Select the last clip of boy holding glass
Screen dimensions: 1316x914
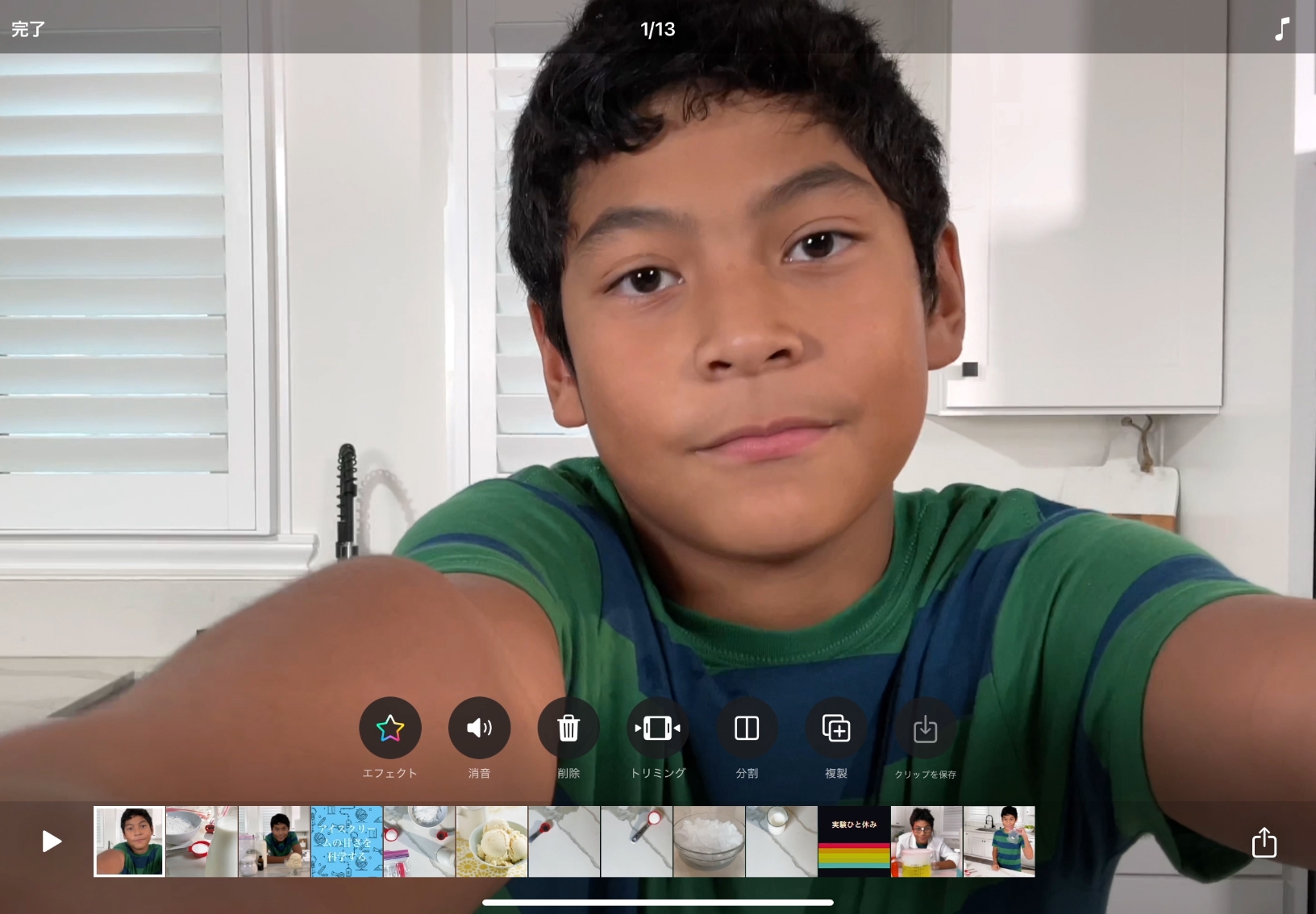[999, 841]
